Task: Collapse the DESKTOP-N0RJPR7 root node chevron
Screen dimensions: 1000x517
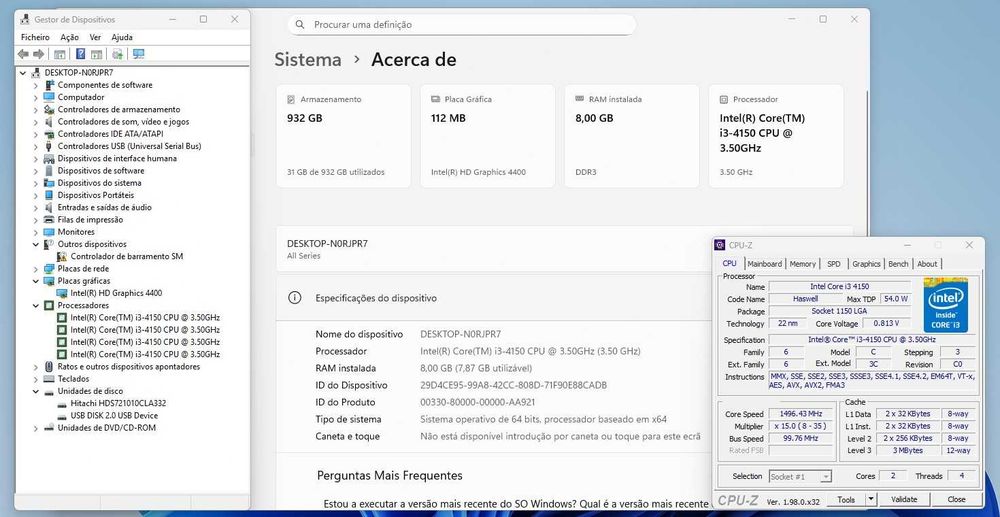Action: (x=24, y=73)
